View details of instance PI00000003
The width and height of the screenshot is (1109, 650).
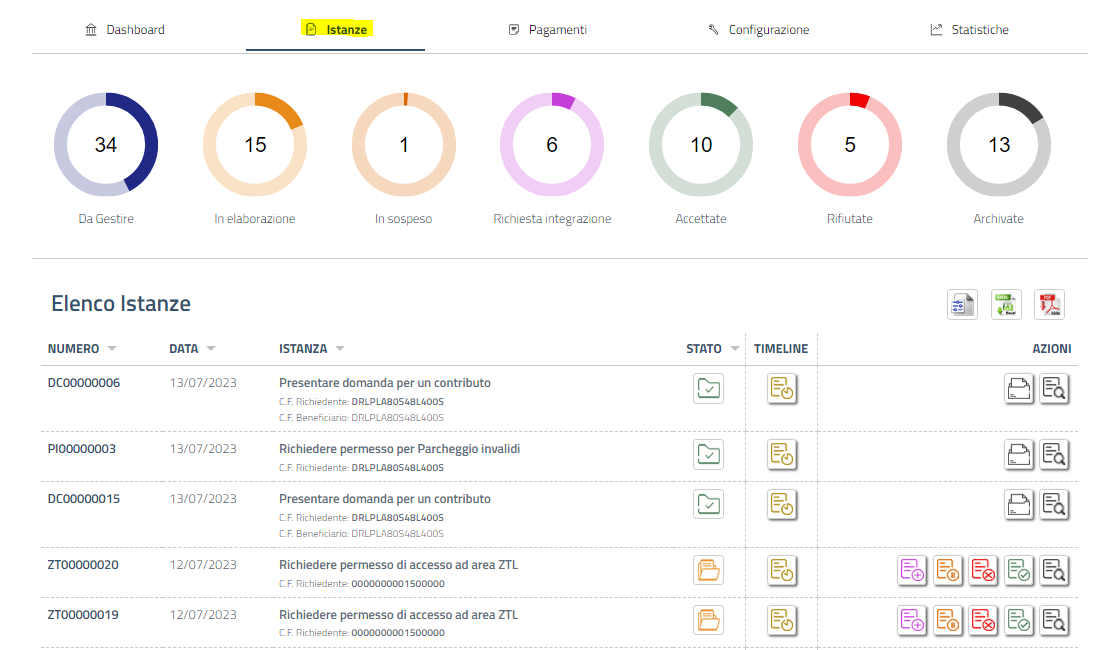click(1054, 455)
